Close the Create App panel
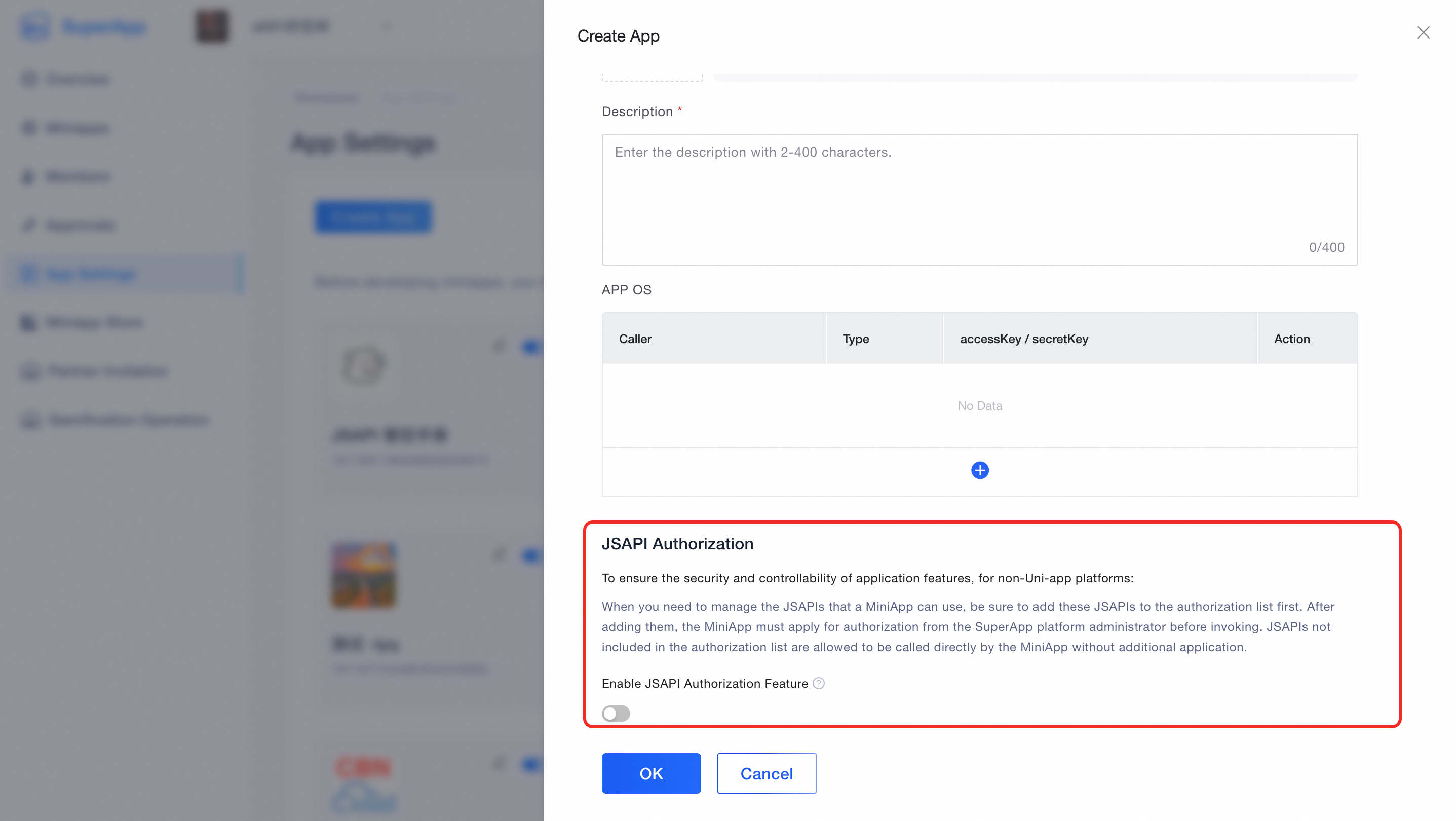Screen dimensions: 1456x821 coord(1423,33)
